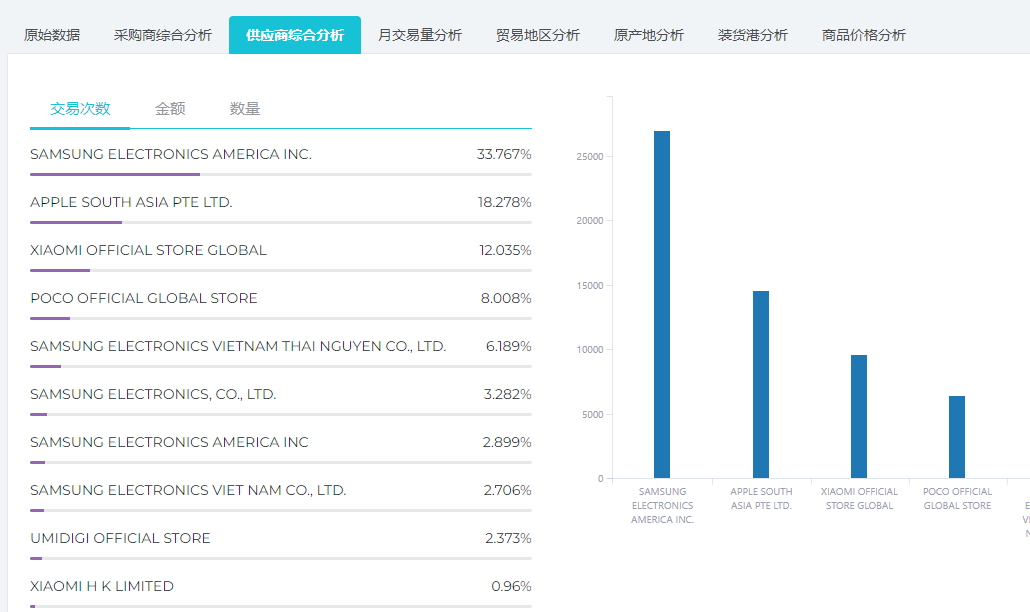Open 月交易量分析 tab
Viewport: 1030px width, 612px height.
point(419,35)
